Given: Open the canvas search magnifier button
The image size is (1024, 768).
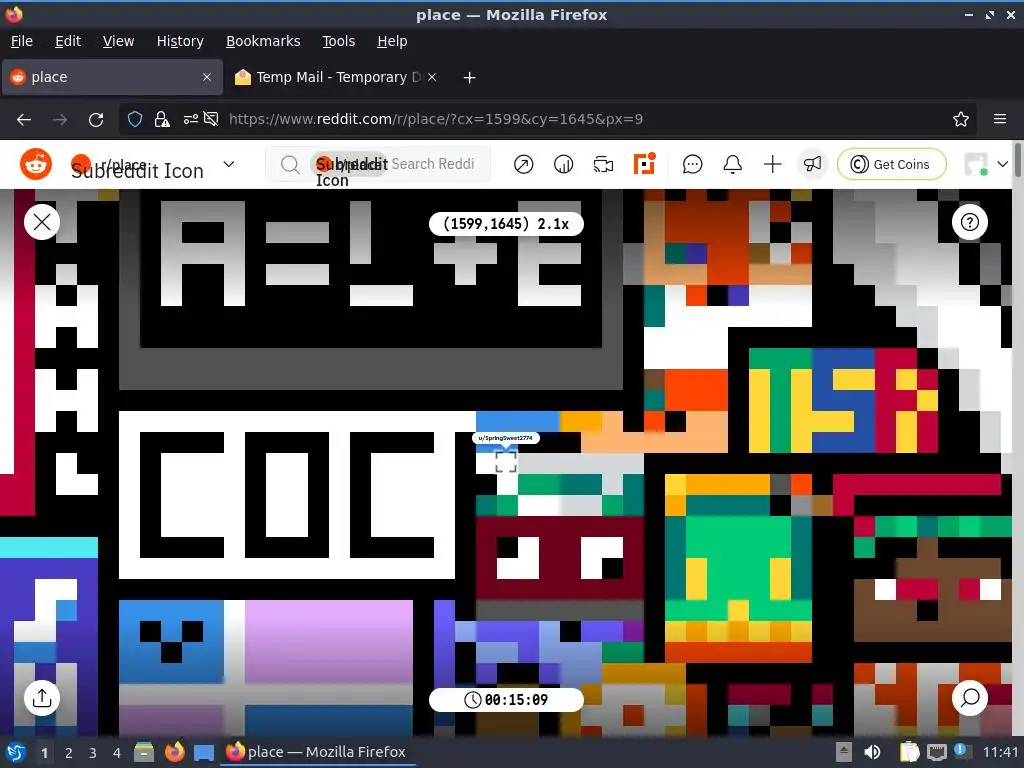Looking at the screenshot, I should [x=970, y=698].
